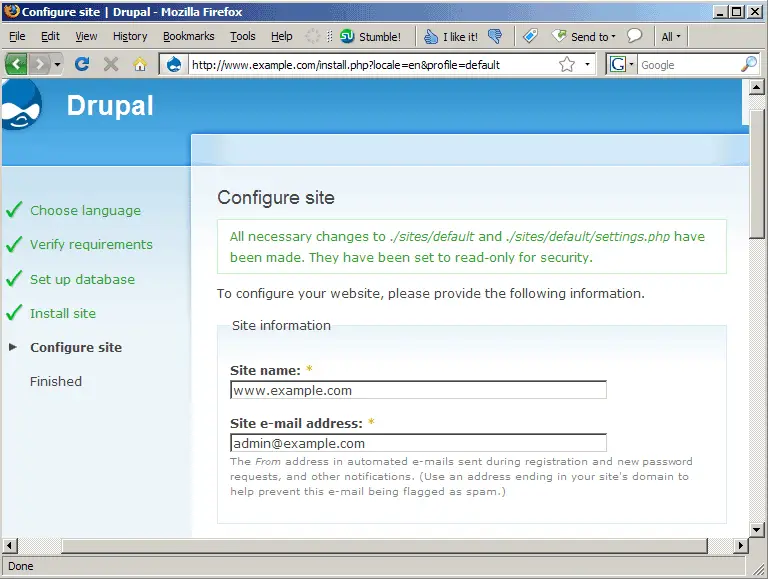Click the Set up database step
The width and height of the screenshot is (768, 579).
point(82,279)
